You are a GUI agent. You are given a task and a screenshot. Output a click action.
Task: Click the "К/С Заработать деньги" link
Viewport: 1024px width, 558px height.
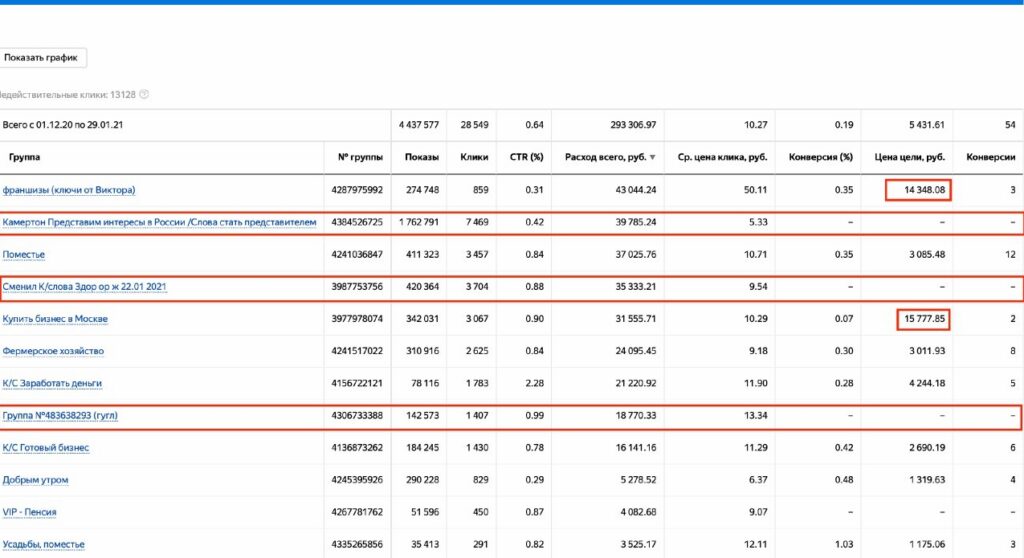click(53, 383)
